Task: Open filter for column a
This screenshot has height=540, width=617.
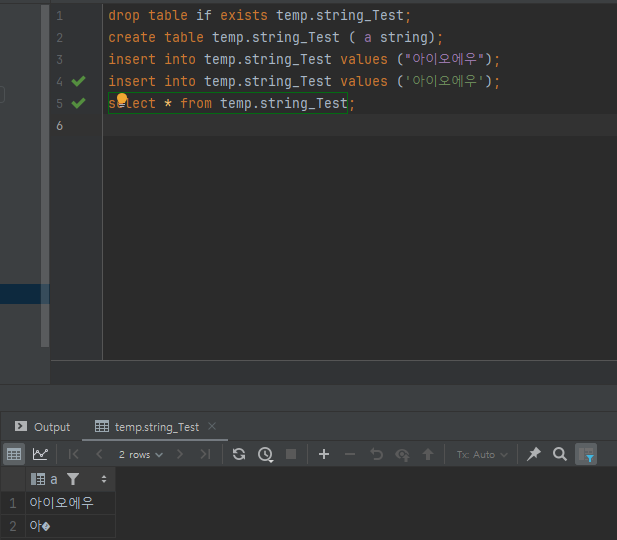Action: click(x=73, y=479)
